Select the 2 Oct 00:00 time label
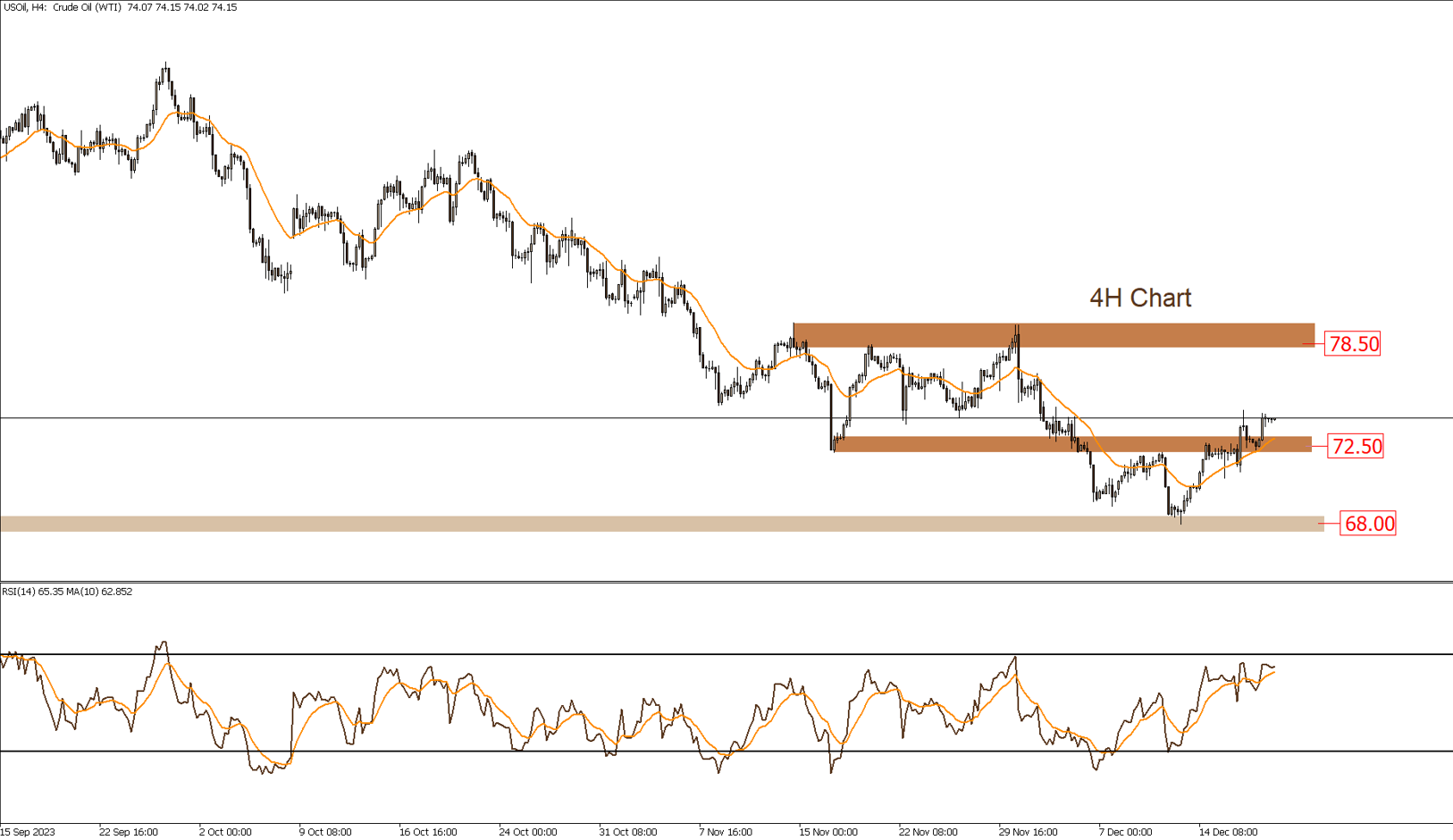The width and height of the screenshot is (1453, 840). click(x=225, y=832)
